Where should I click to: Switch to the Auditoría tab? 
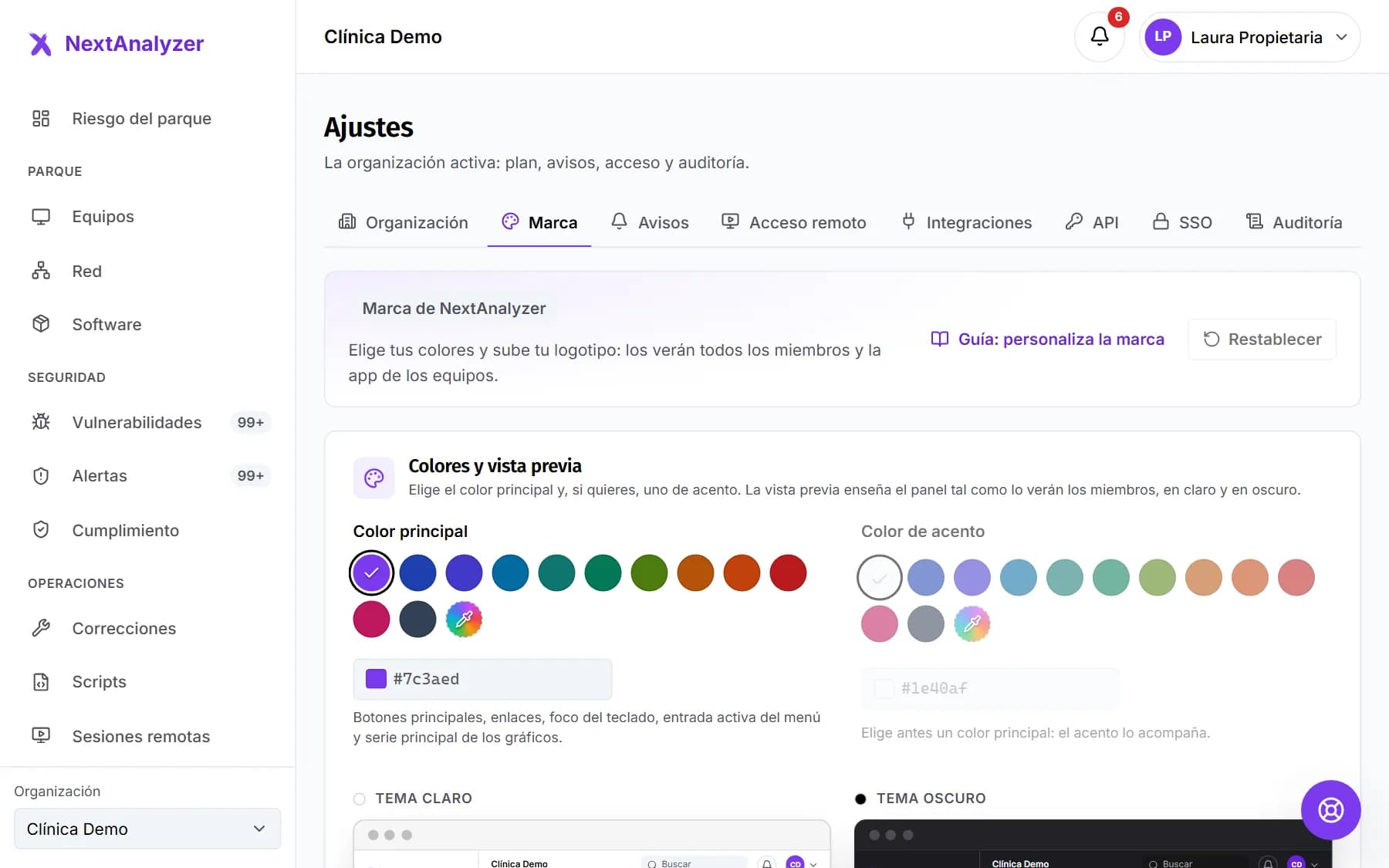pos(1294,223)
